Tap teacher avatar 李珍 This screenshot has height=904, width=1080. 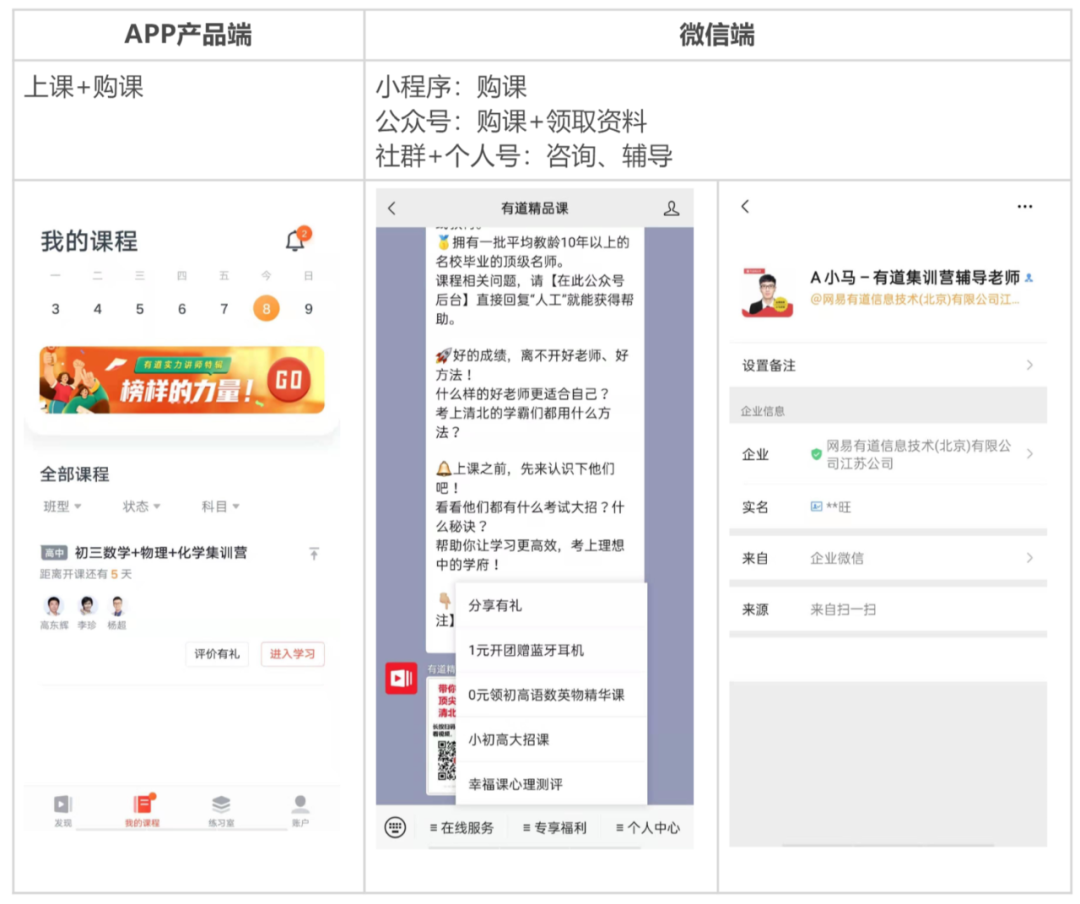coord(87,606)
